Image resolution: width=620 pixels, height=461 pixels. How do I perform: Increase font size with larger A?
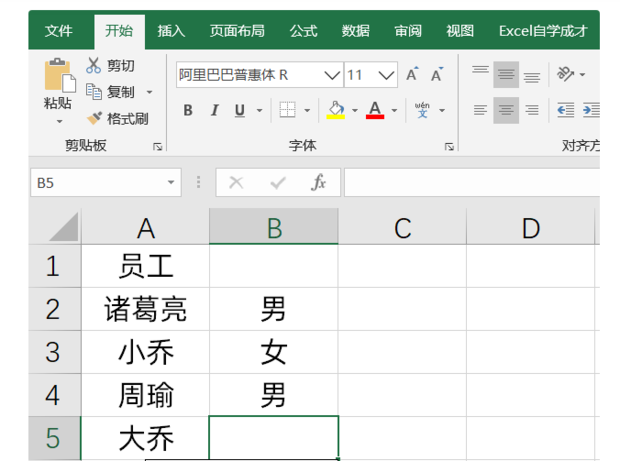click(x=412, y=74)
